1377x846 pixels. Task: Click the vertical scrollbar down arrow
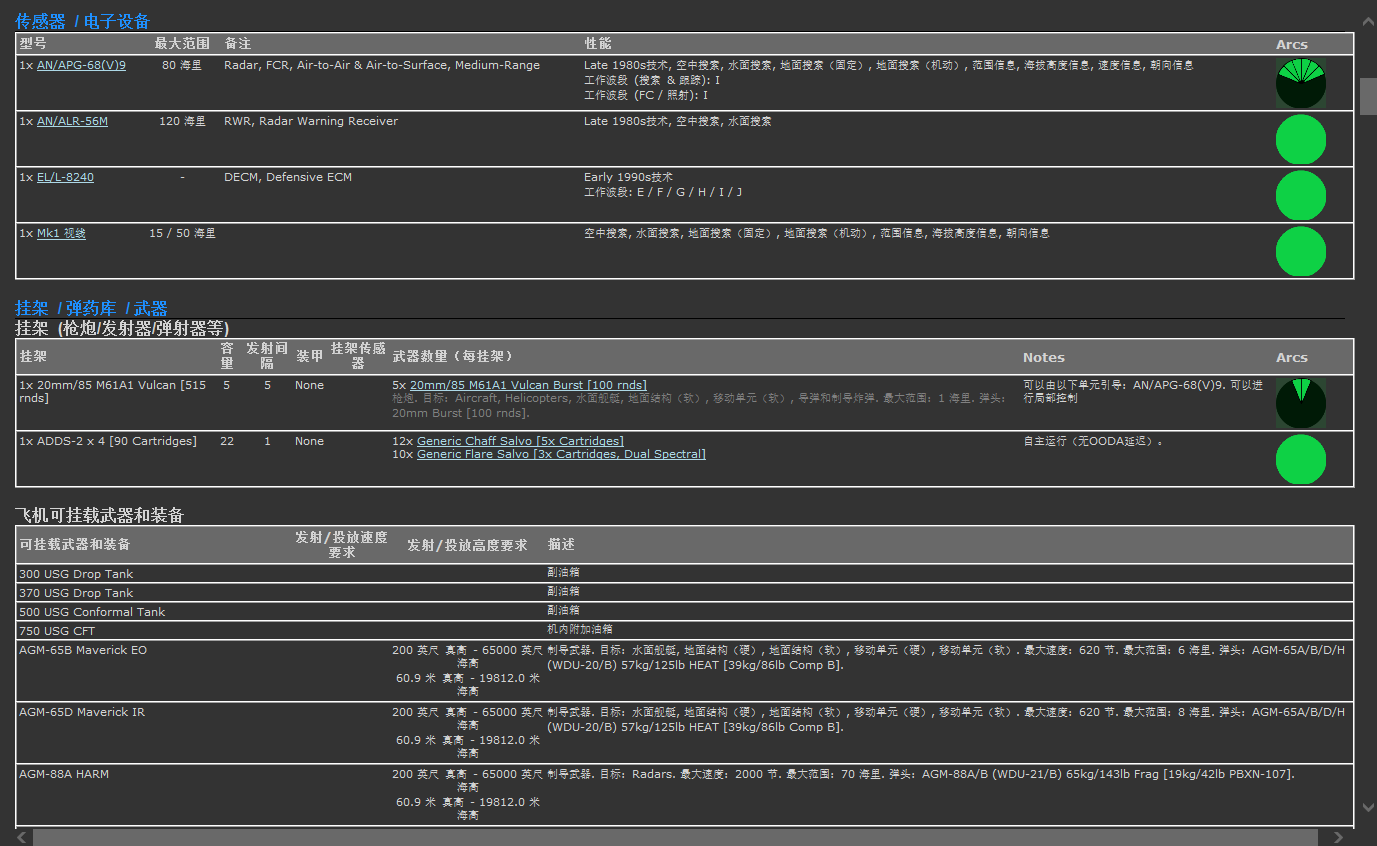pos(1368,807)
